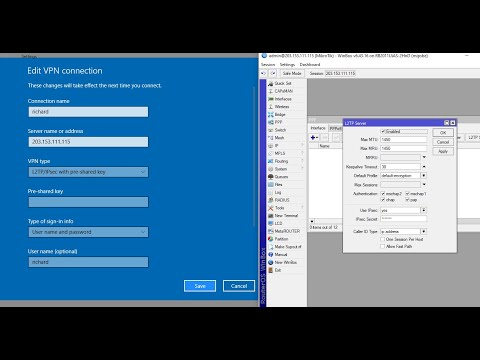Click Make Supout.rif in sidebar
The height and width of the screenshot is (360, 480).
(x=288, y=247)
